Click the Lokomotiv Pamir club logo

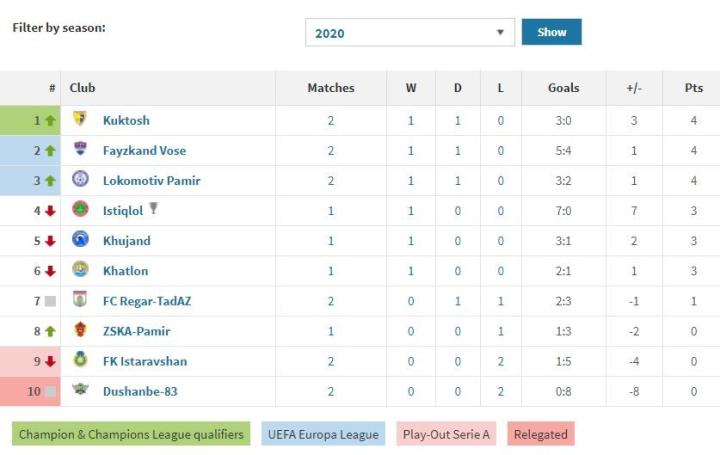point(80,180)
